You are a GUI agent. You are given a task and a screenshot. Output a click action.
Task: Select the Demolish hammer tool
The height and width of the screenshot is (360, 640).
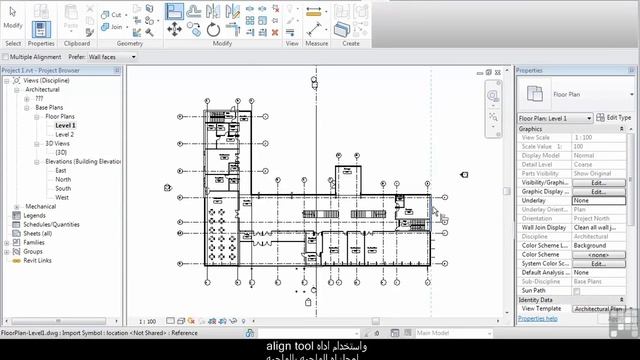(149, 33)
